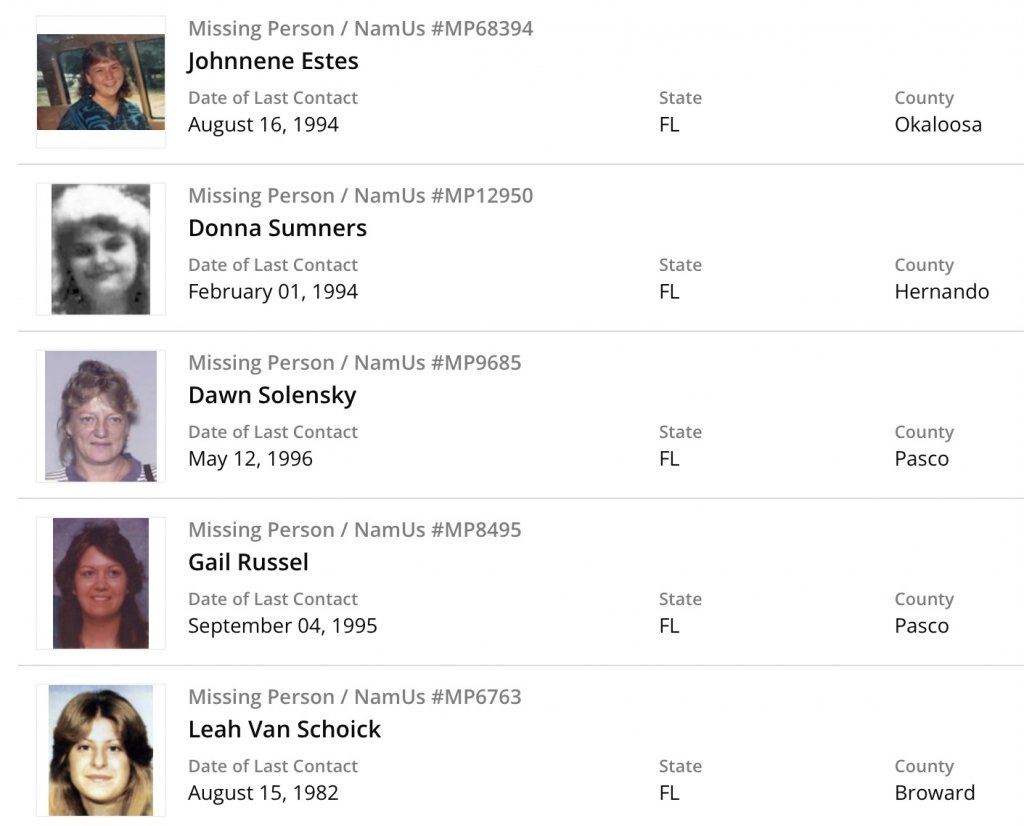Open the photo thumbnail for Johnnene Estes

(100, 82)
